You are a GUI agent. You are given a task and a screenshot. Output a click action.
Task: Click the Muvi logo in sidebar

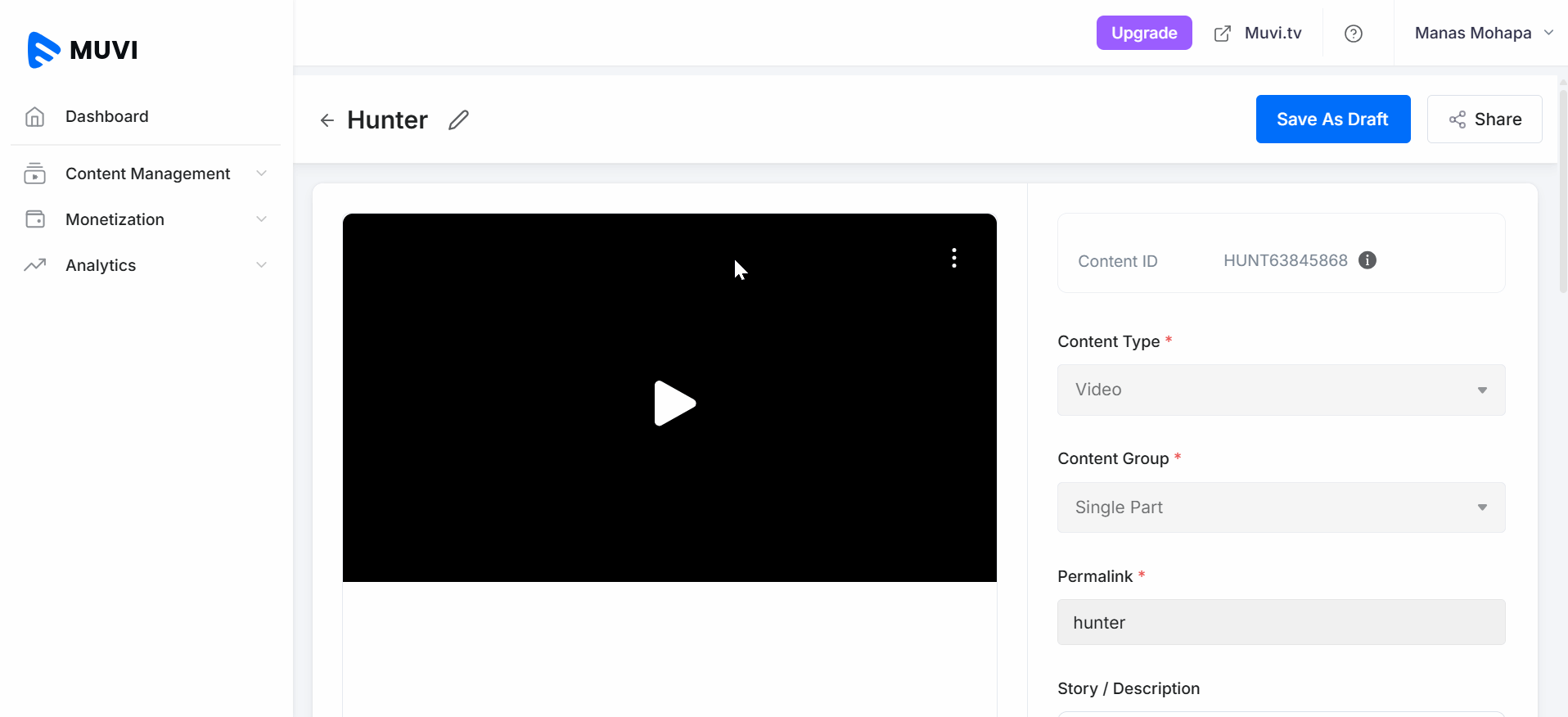(83, 50)
